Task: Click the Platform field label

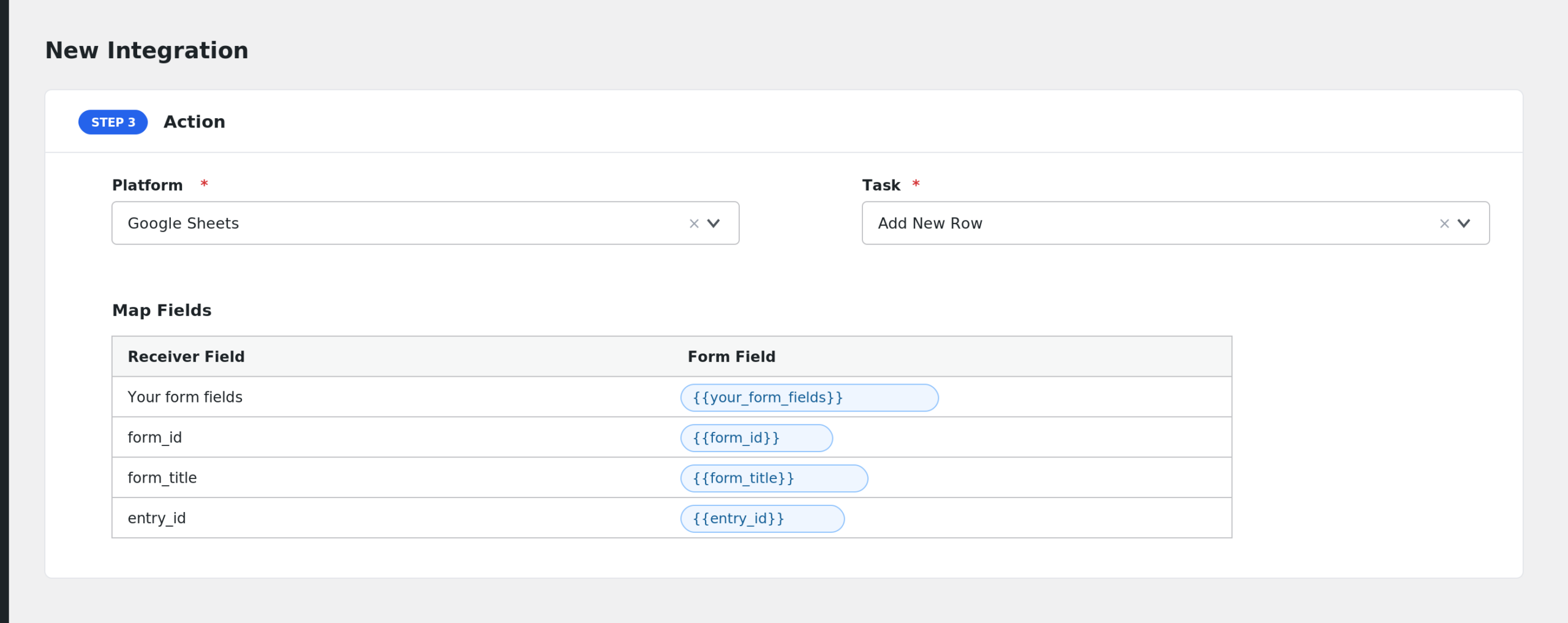Action: pyautogui.click(x=148, y=185)
